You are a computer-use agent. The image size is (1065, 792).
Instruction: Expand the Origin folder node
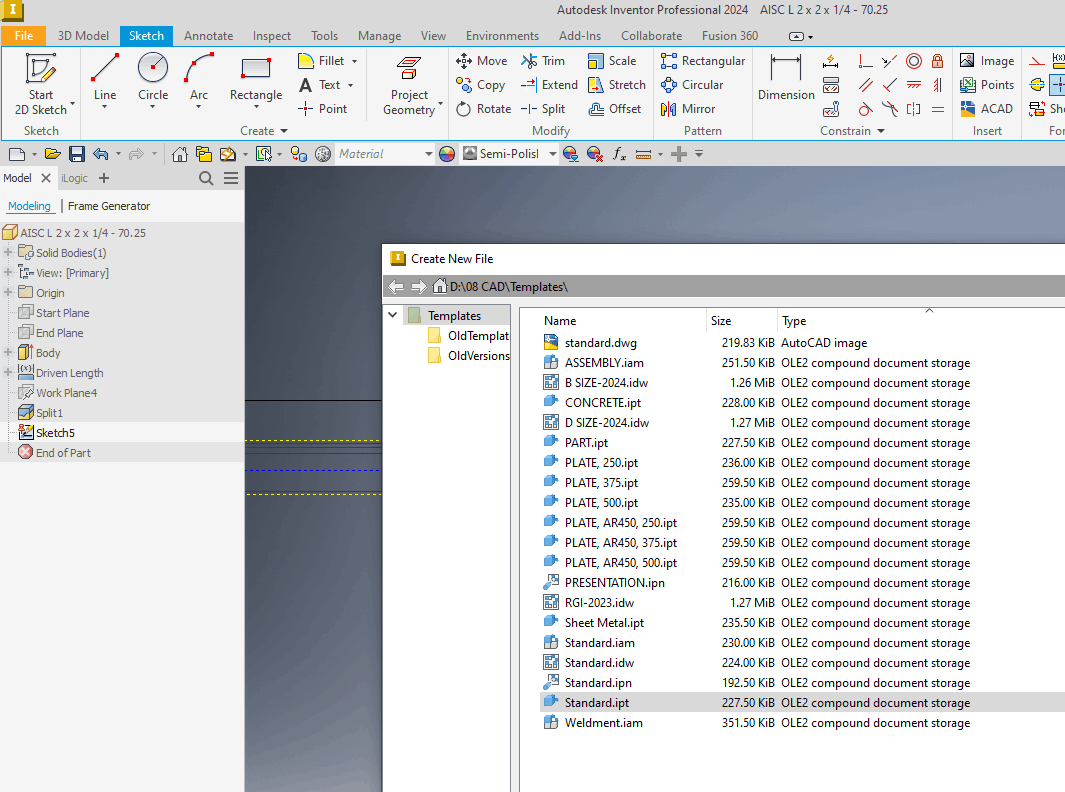point(8,293)
